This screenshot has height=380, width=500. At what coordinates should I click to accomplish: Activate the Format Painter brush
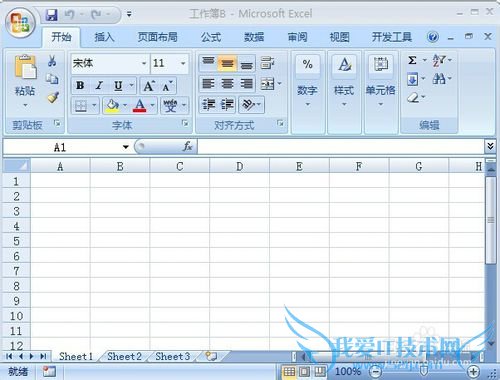pos(53,97)
